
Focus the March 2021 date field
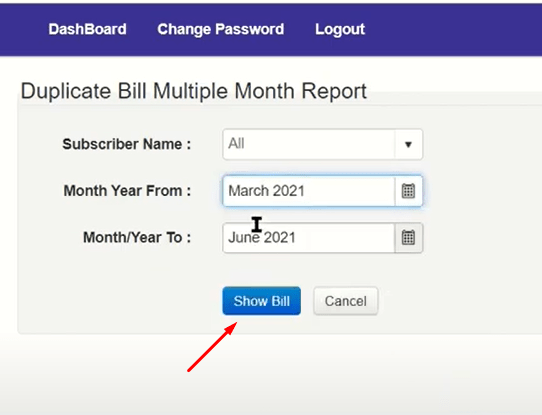coord(309,191)
